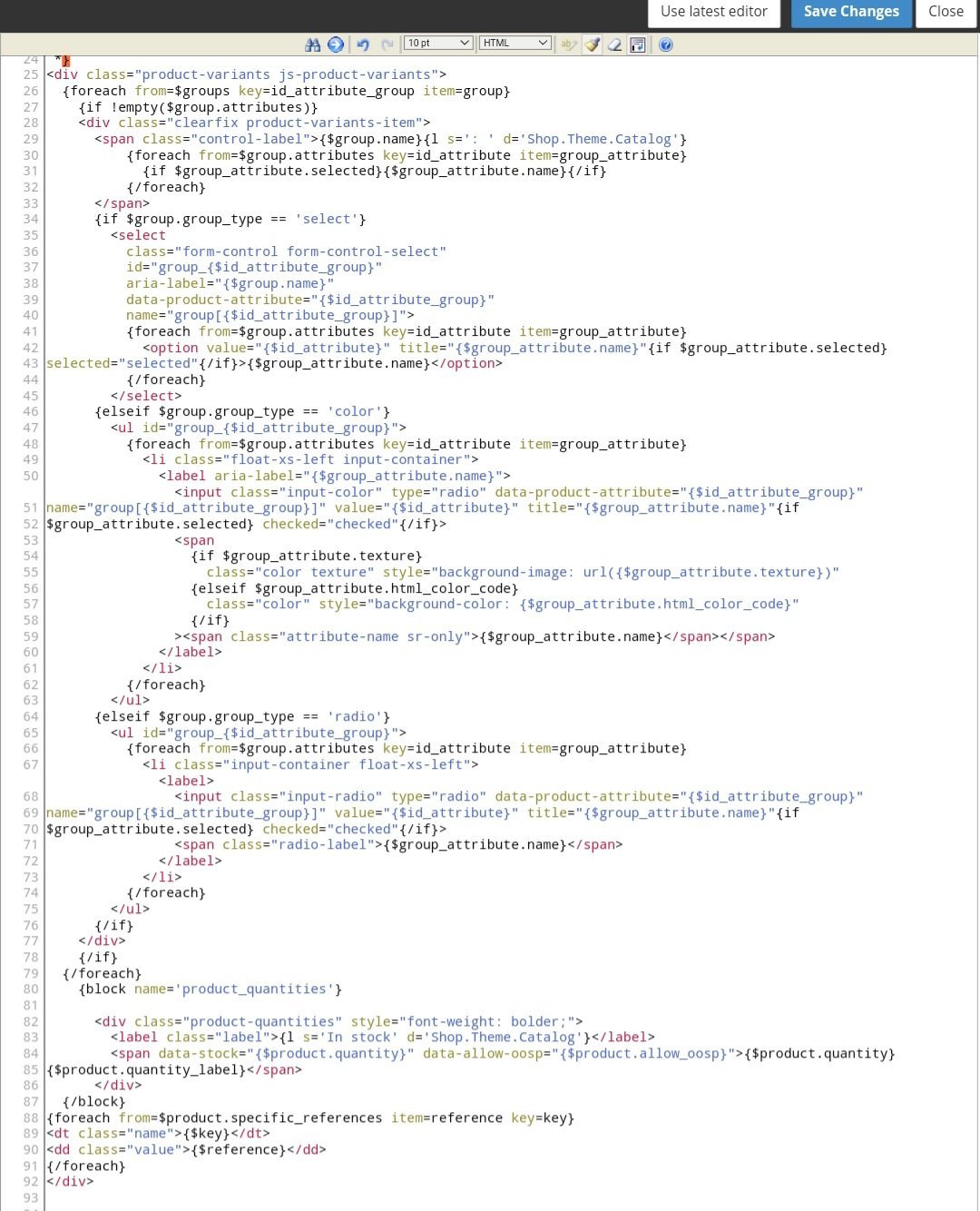Open the 10 pt font size dropdown
Image resolution: width=980 pixels, height=1211 pixels.
[x=438, y=43]
